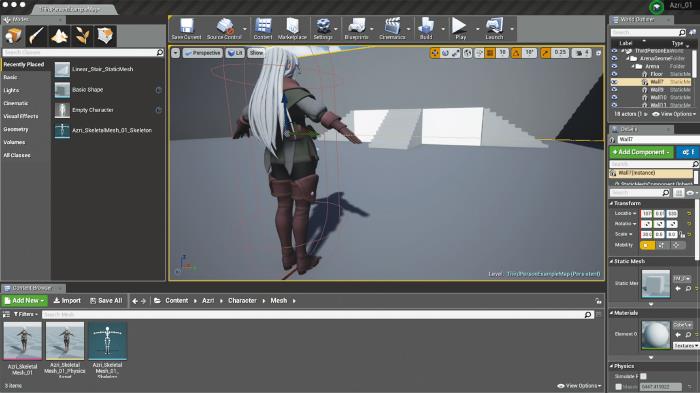The height and width of the screenshot is (393, 700).
Task: Open Source Control from the toolbar
Action: pyautogui.click(x=224, y=29)
